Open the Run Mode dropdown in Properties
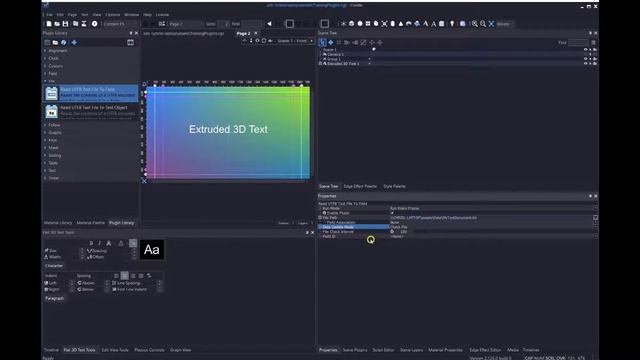This screenshot has height=360, width=640. tap(596, 208)
